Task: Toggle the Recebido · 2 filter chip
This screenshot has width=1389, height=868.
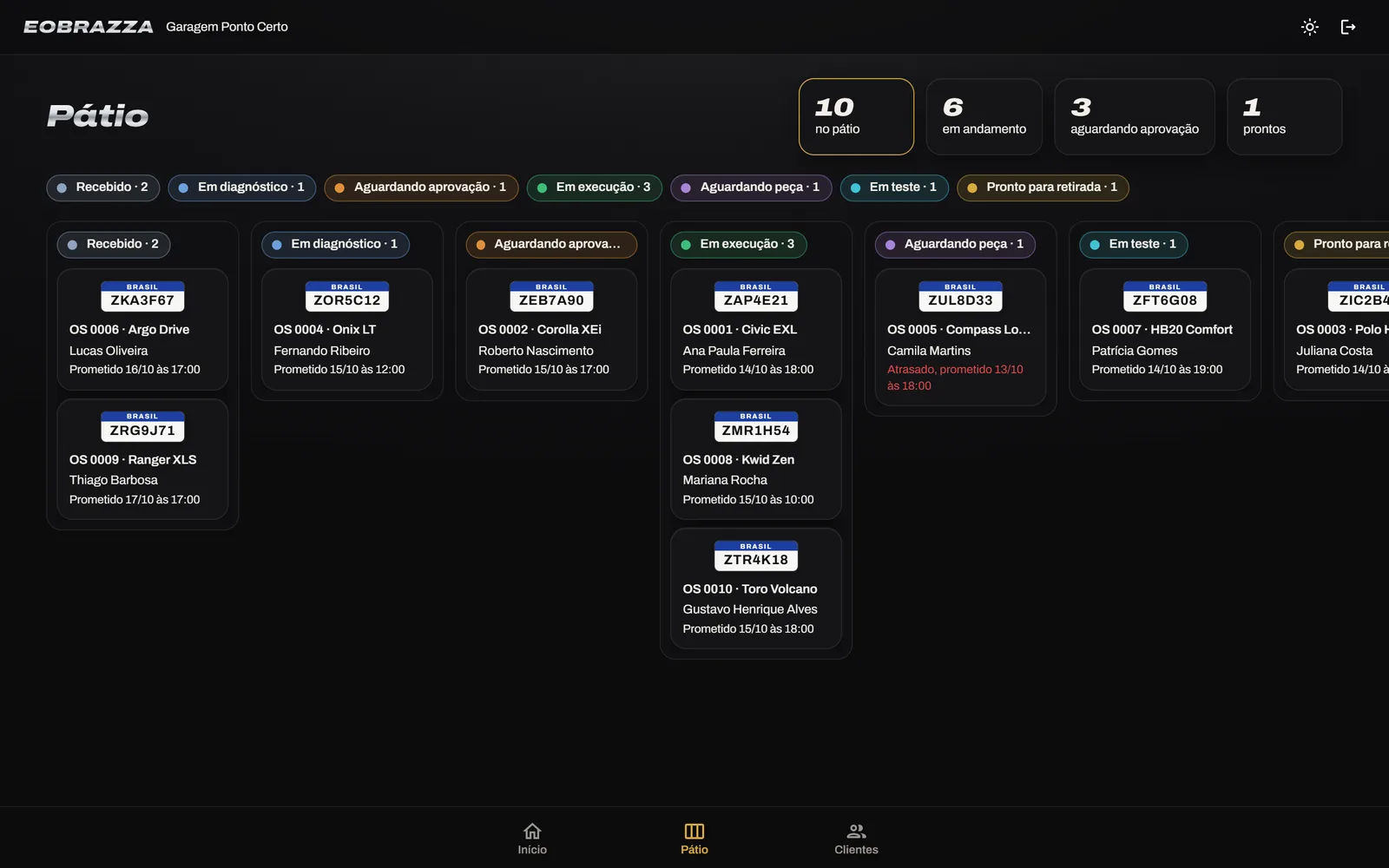Action: click(x=103, y=187)
